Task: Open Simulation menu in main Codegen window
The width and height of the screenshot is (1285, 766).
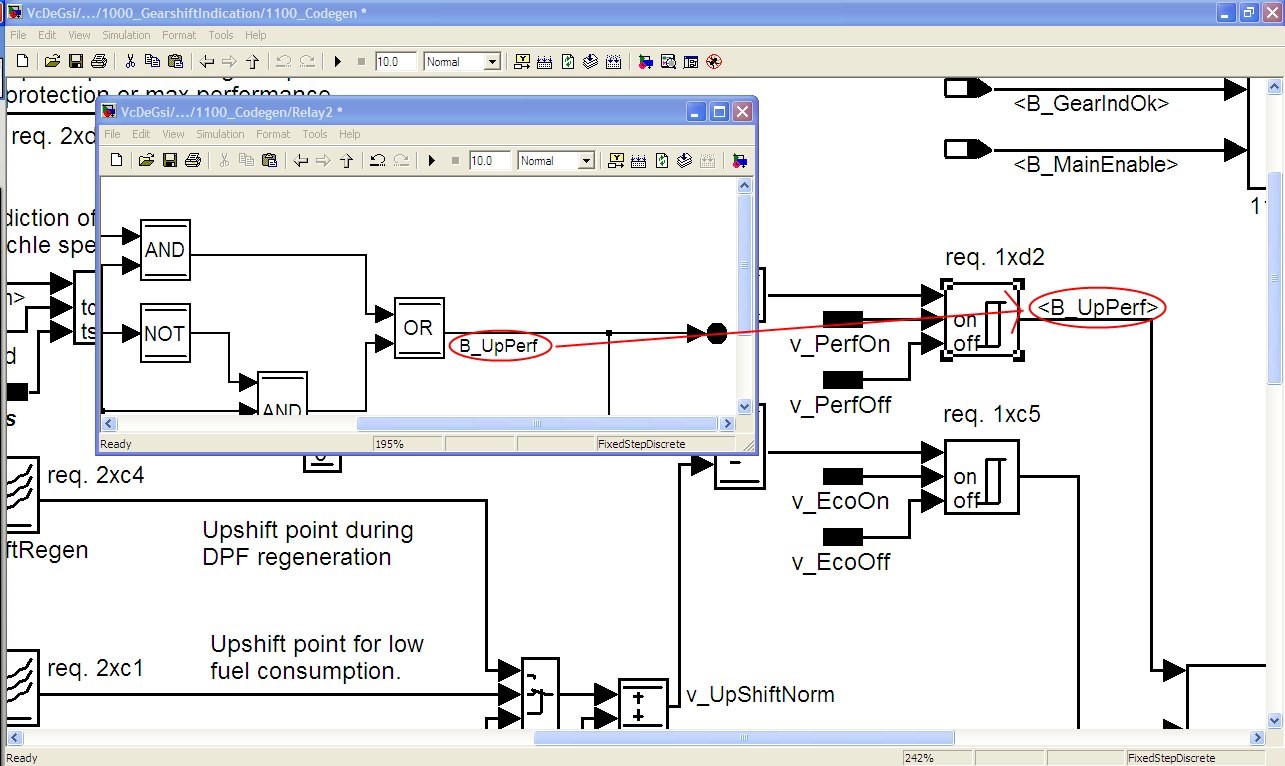Action: tap(126, 35)
